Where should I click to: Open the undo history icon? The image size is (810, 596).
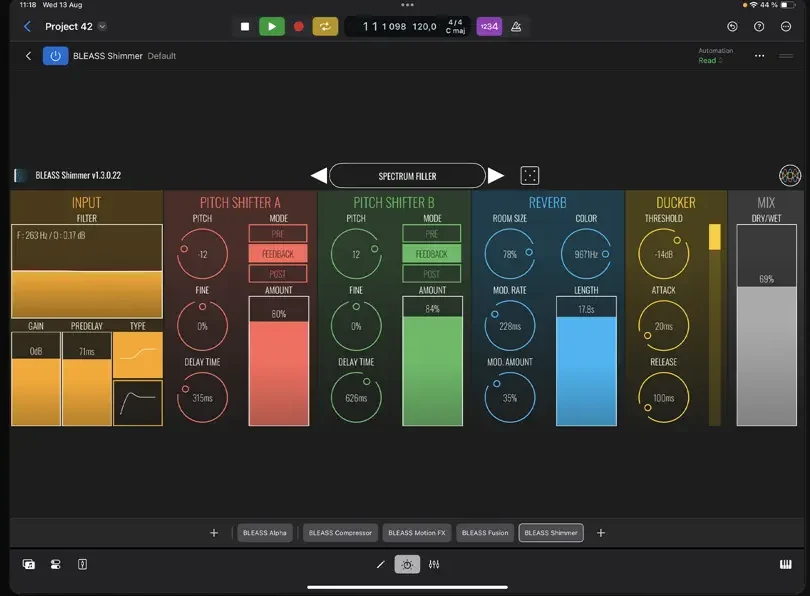[x=732, y=26]
